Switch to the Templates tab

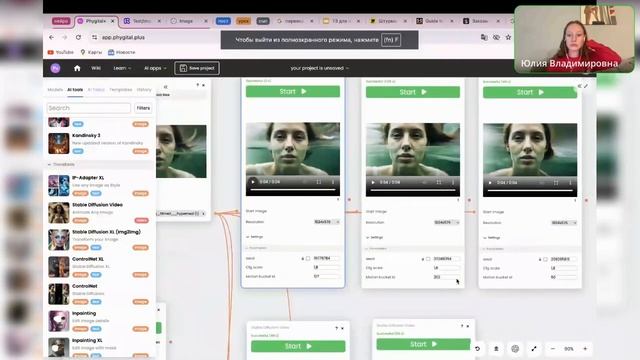pos(121,90)
